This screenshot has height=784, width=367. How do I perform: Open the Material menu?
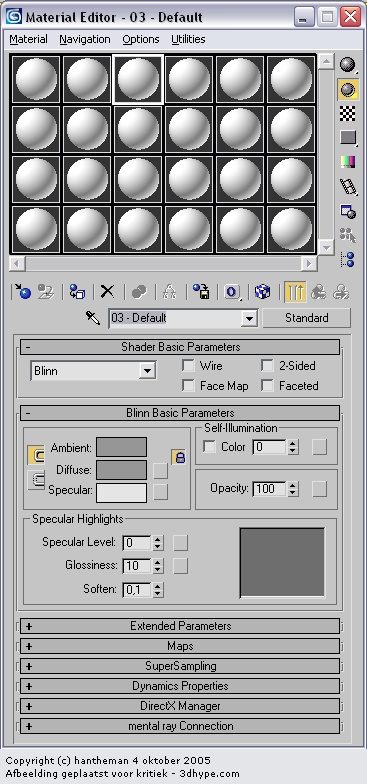[x=28, y=39]
